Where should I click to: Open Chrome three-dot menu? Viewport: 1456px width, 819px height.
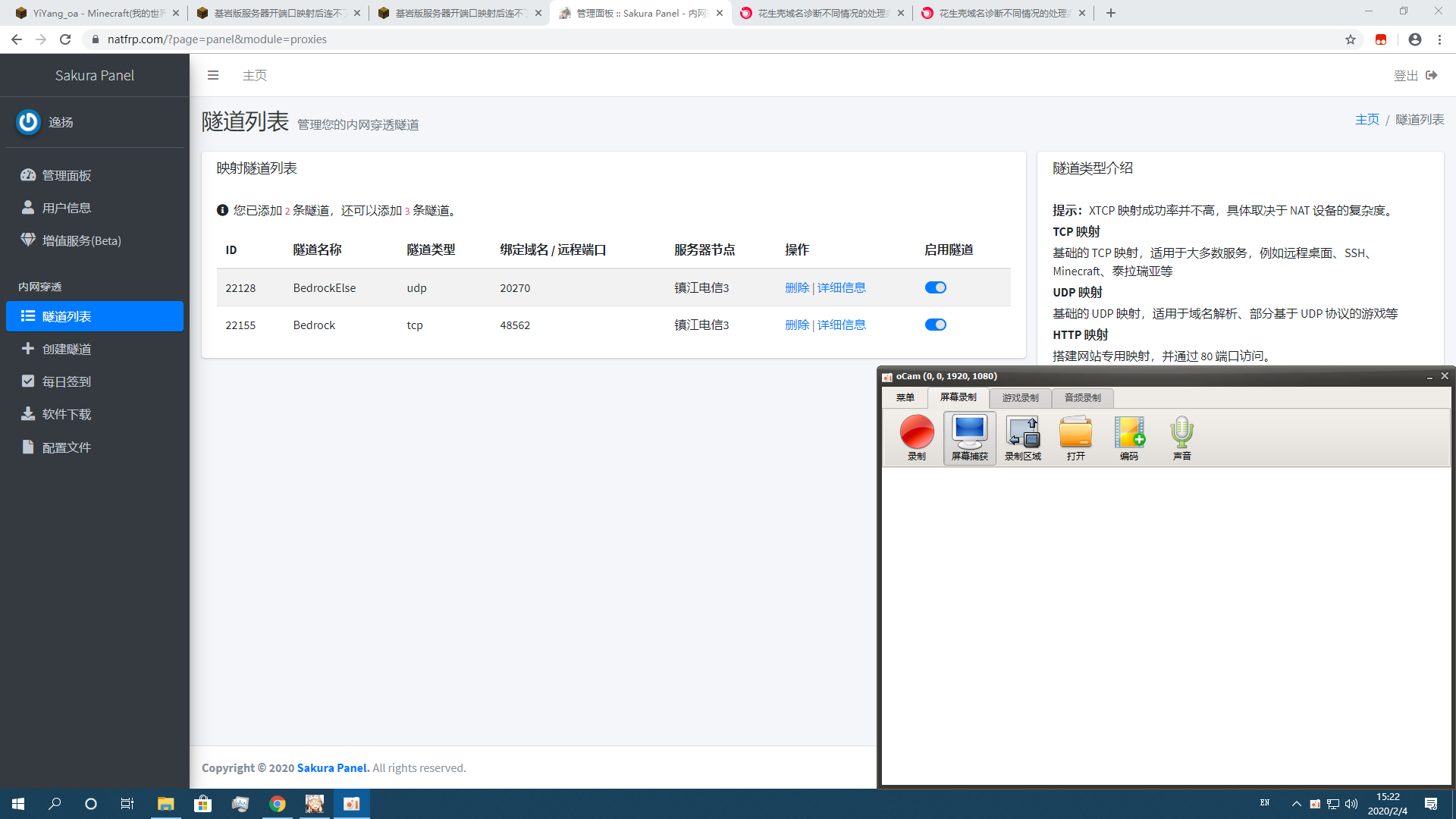coord(1439,39)
